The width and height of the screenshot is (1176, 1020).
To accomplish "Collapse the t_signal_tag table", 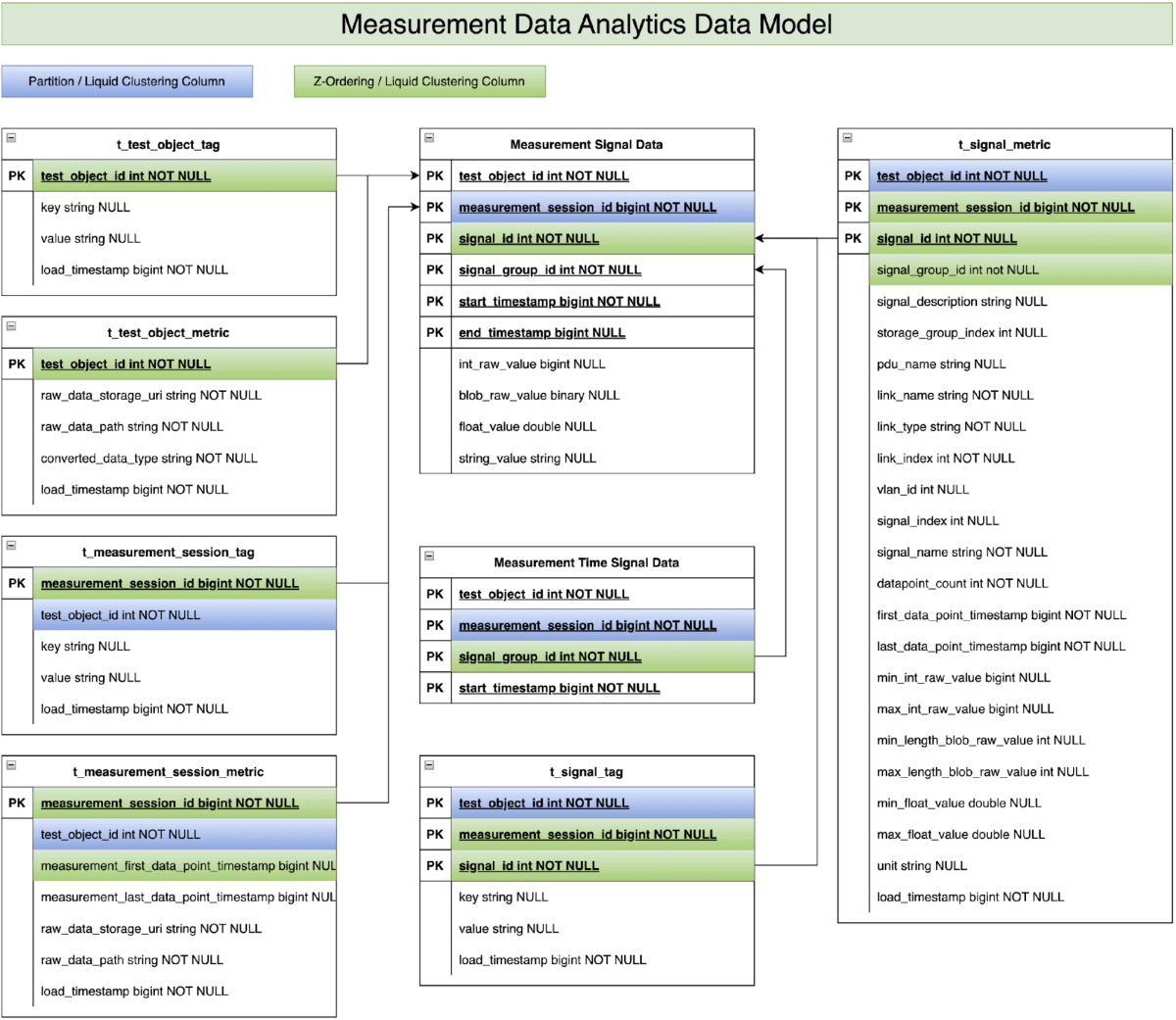I will point(429,765).
